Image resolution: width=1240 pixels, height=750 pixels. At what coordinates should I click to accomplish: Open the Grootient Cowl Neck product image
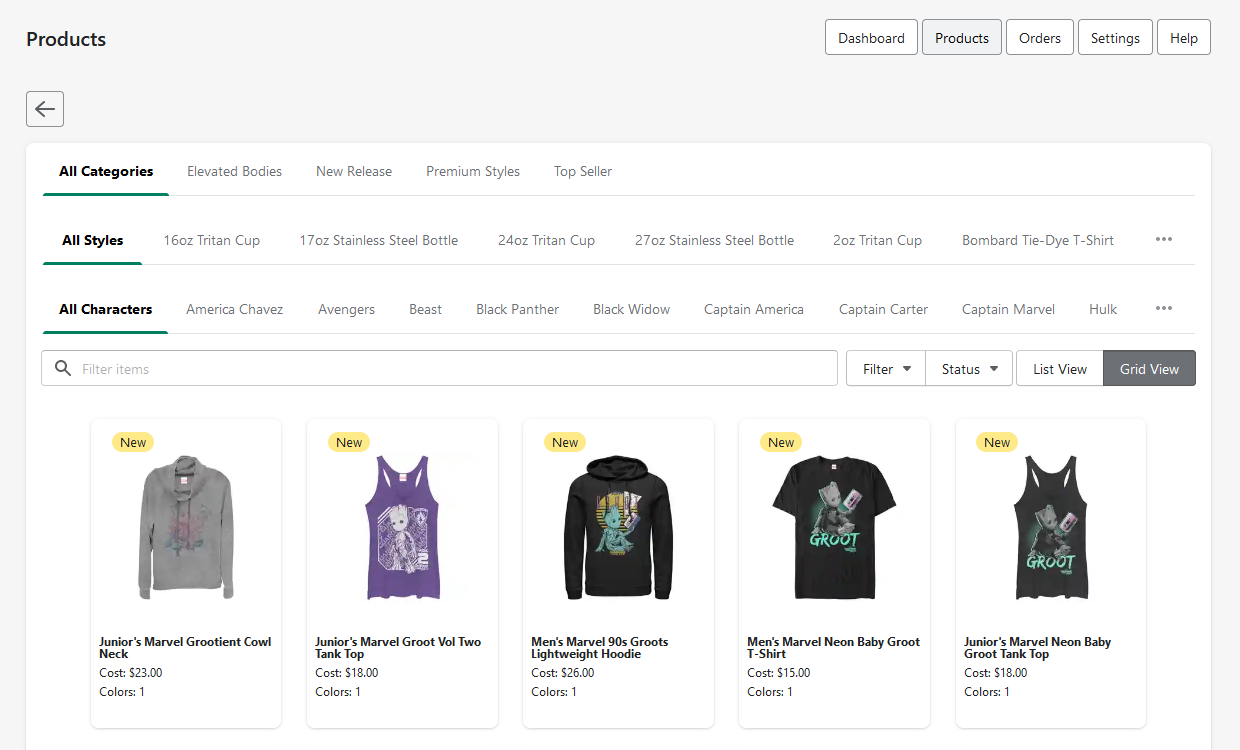186,527
